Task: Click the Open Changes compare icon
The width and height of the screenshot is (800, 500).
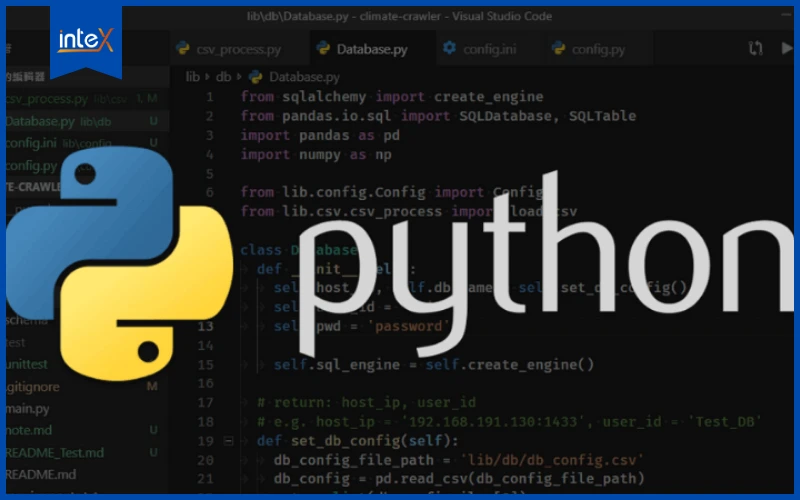Action: pyautogui.click(x=756, y=48)
